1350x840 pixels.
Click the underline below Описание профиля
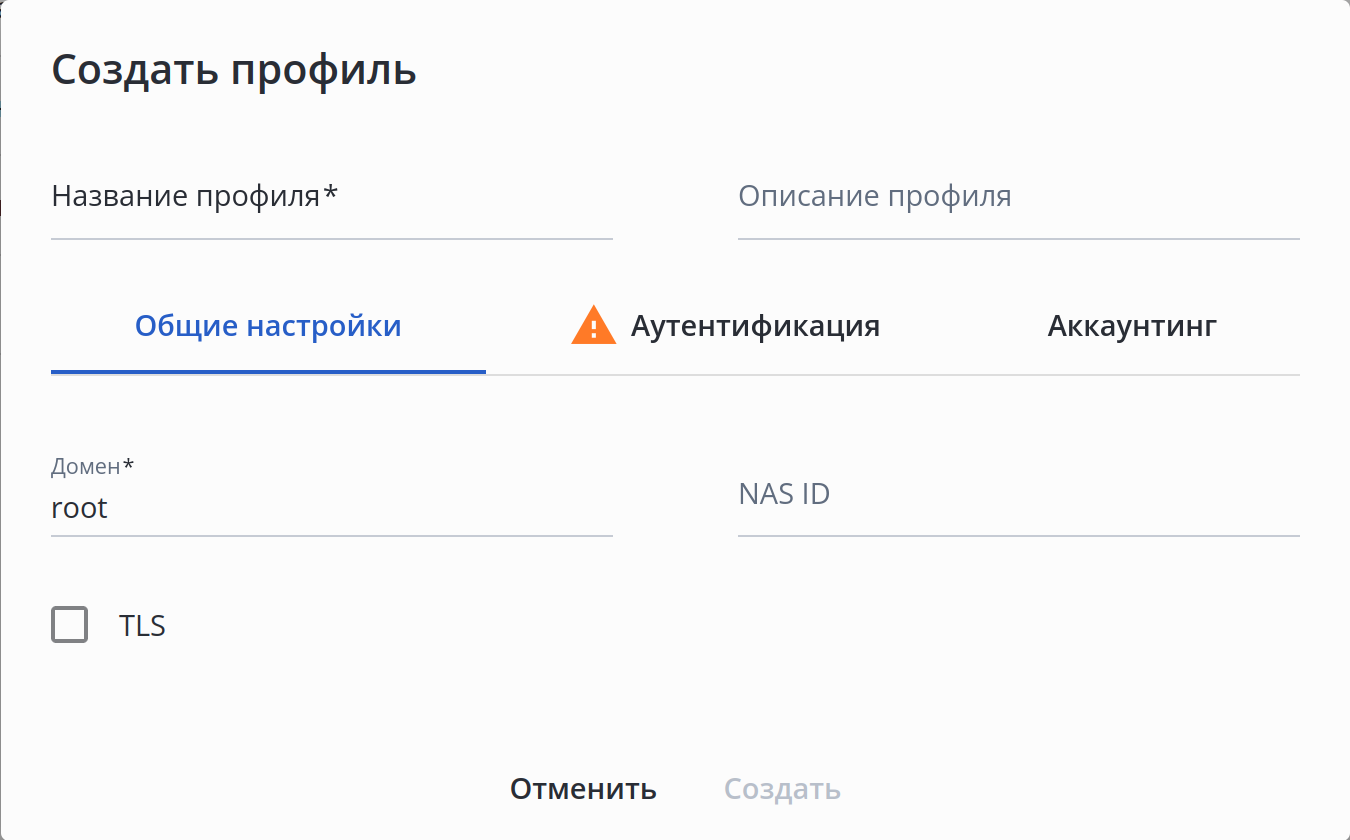coord(1018,239)
